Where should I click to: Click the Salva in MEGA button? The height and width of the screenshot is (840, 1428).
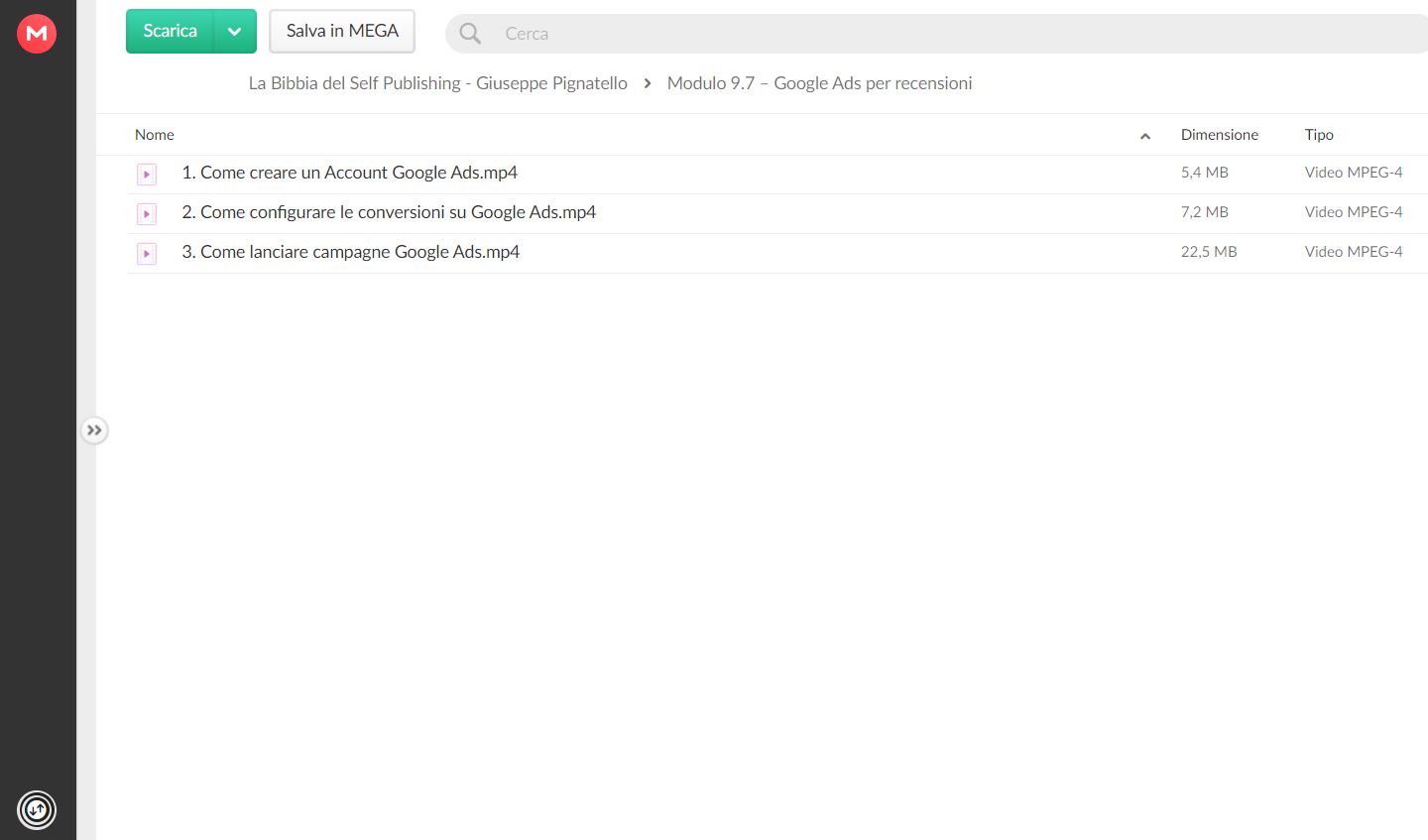click(x=342, y=32)
